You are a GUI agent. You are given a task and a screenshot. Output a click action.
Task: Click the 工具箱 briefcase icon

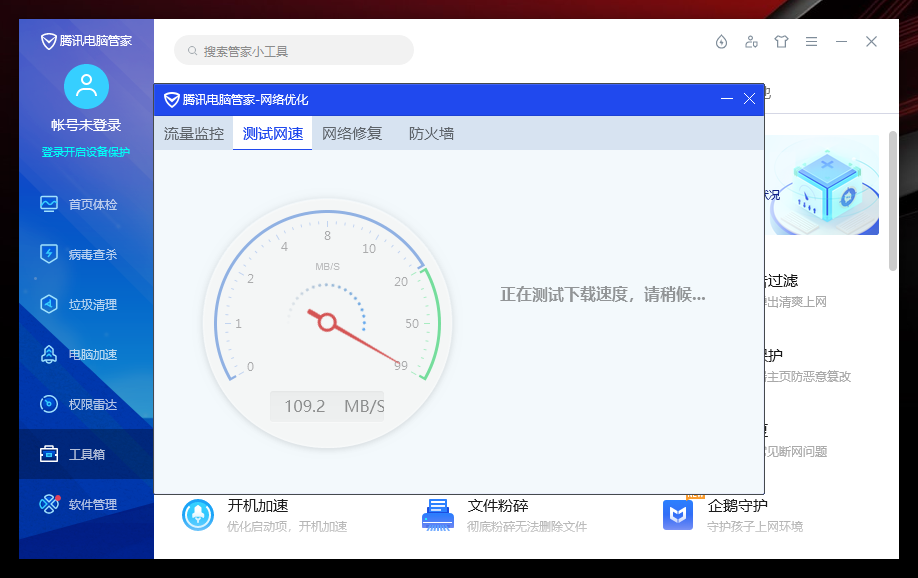[49, 454]
